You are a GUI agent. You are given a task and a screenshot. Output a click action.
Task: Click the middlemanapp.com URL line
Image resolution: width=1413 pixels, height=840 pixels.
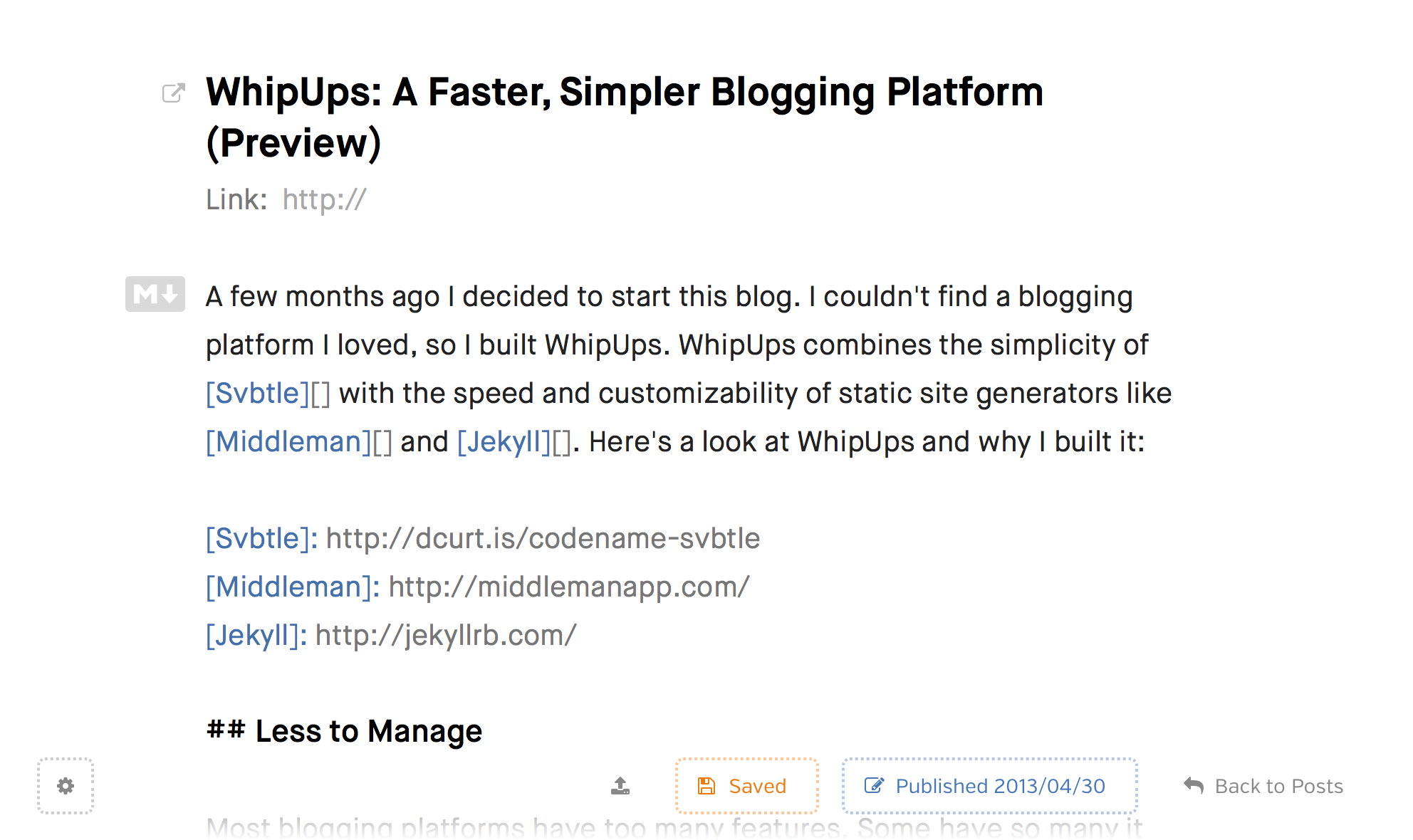point(478,587)
